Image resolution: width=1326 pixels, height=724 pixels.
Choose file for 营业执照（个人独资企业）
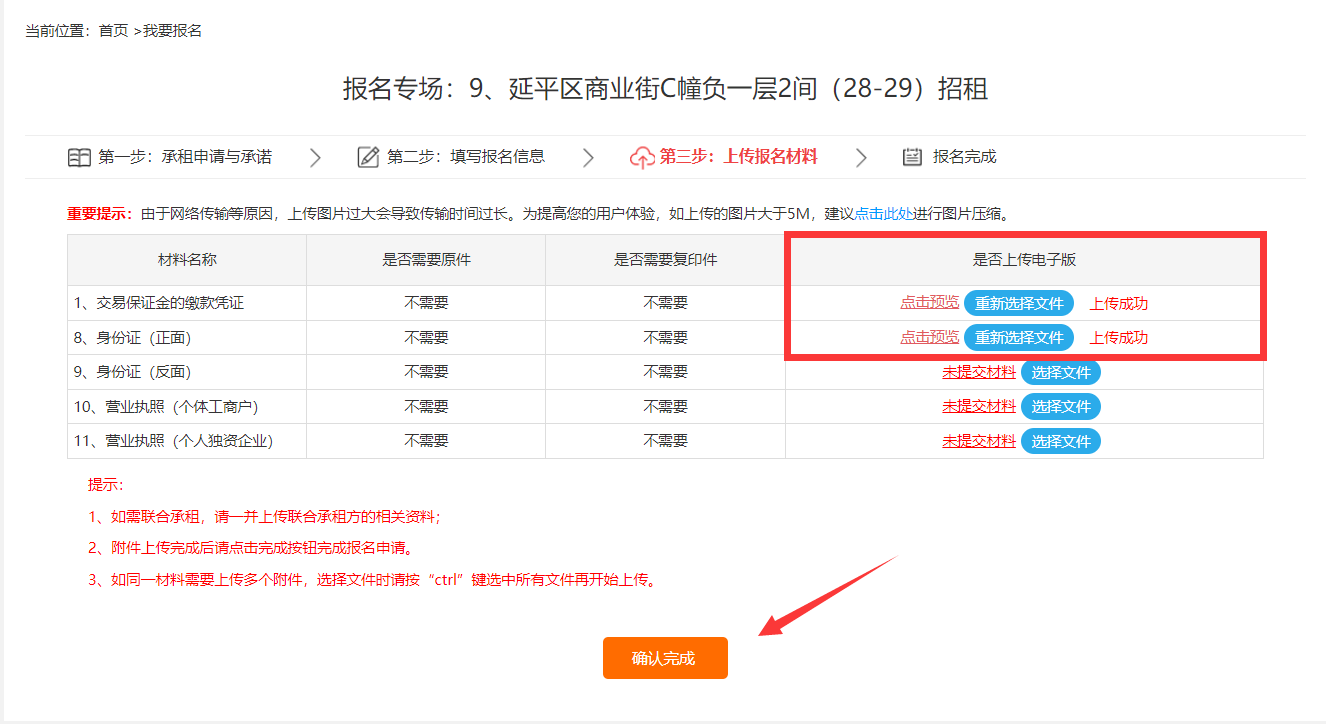point(1060,441)
